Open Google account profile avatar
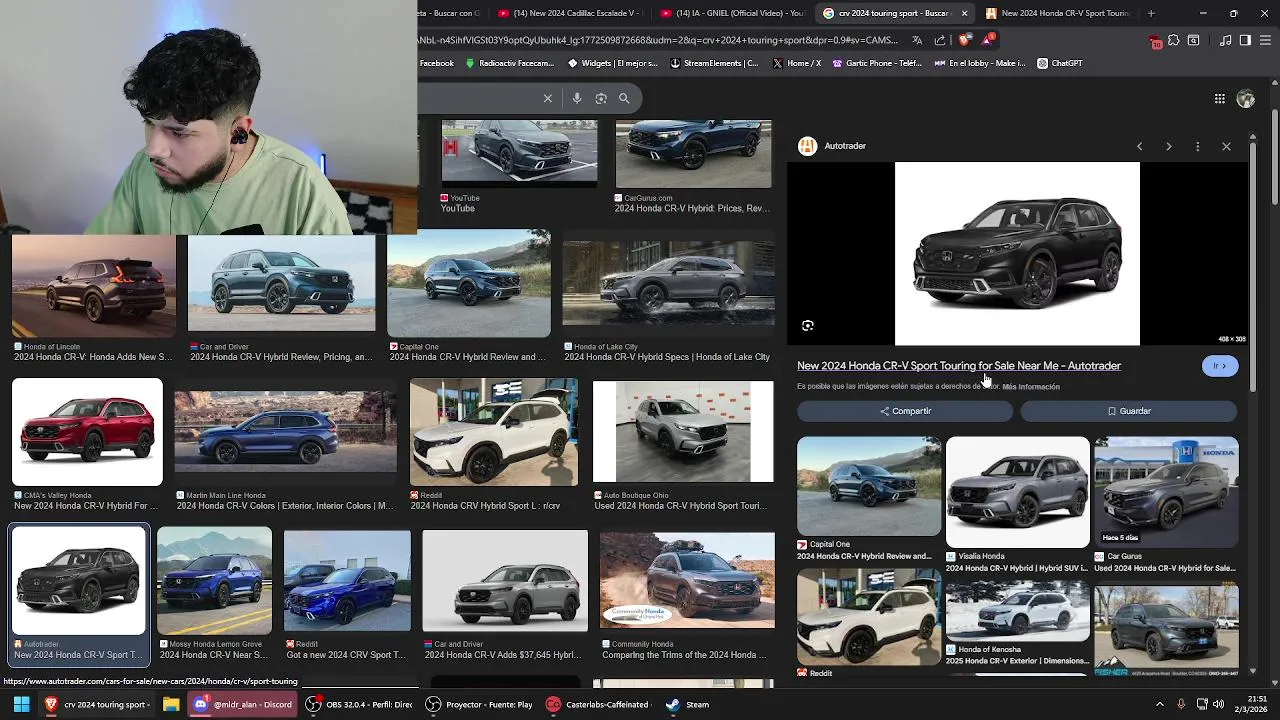Viewport: 1280px width, 720px height. point(1245,99)
